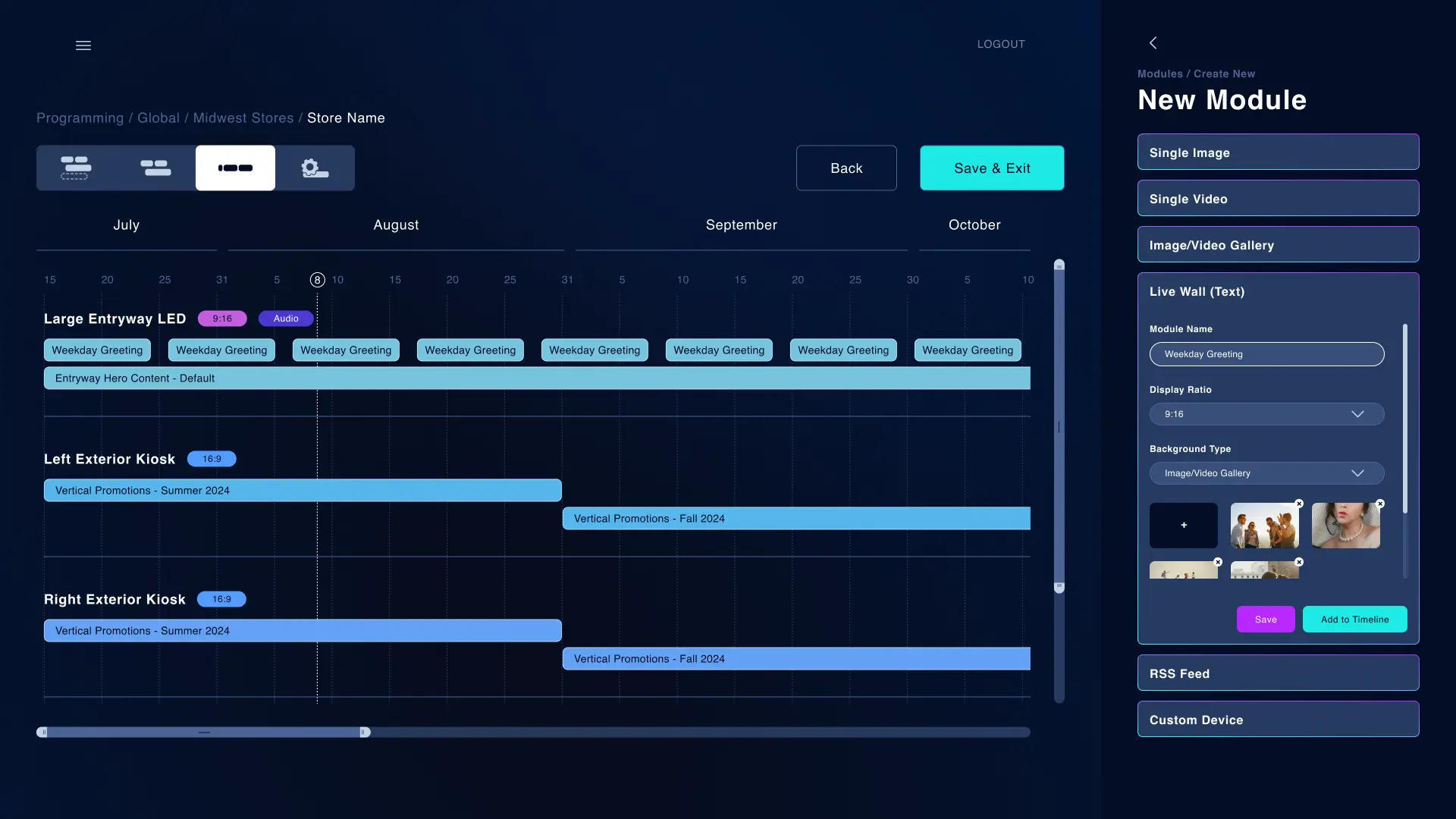The image size is (1456, 819).
Task: Select the split/row view icon
Action: tap(155, 168)
